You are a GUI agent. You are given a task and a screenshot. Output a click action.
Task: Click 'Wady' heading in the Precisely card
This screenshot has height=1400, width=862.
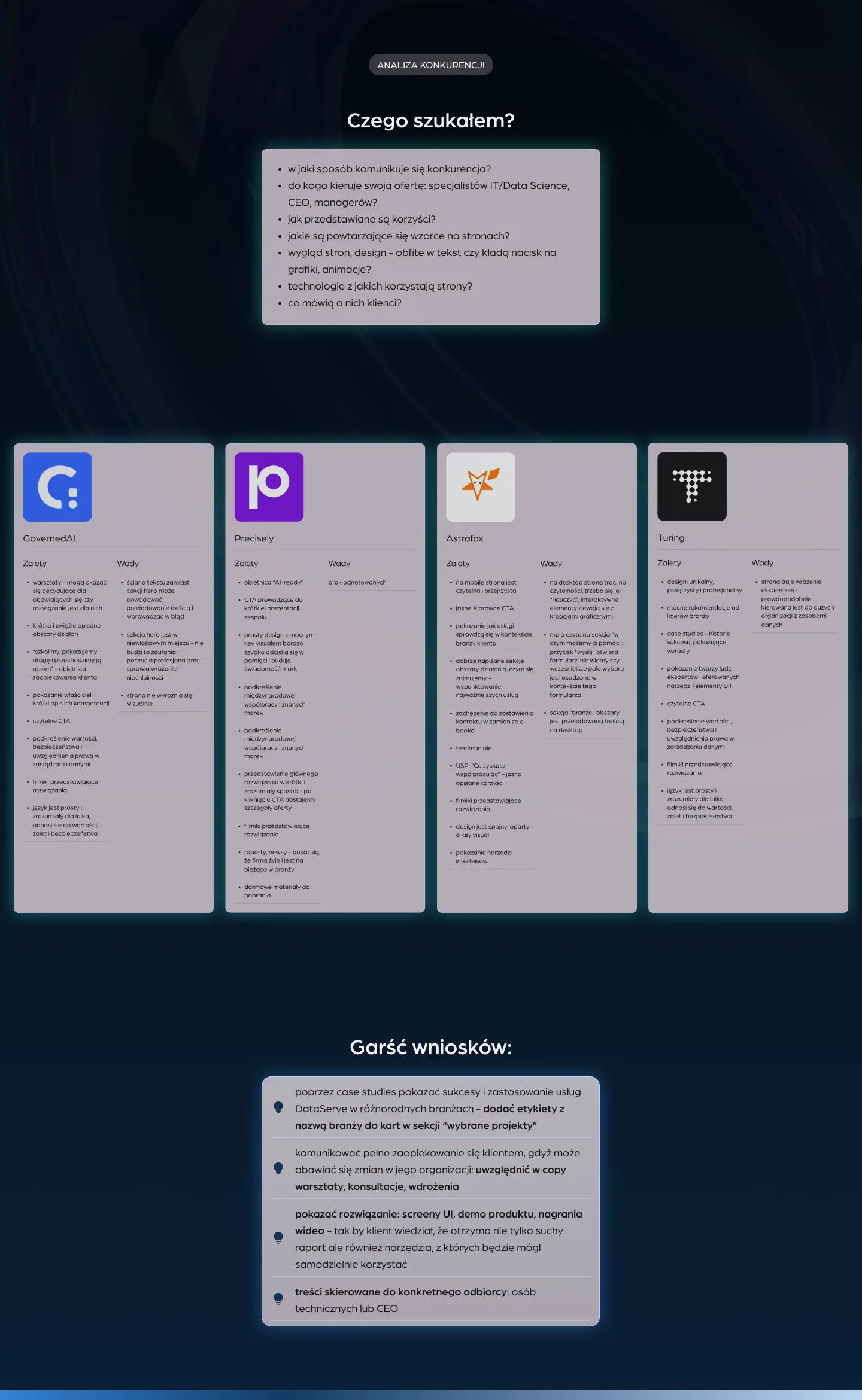point(339,564)
